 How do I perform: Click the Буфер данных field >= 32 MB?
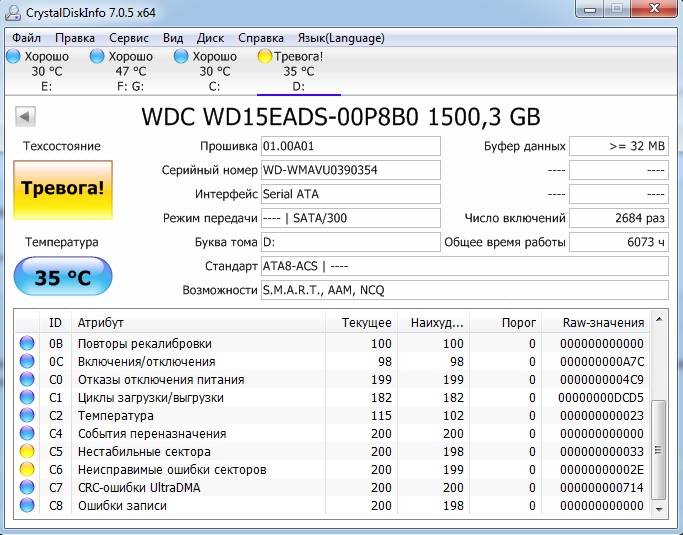pos(619,146)
